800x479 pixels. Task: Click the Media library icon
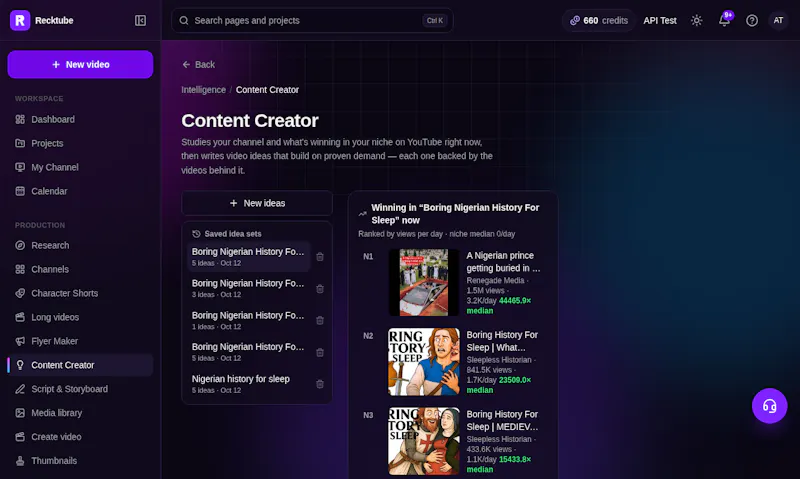click(x=20, y=413)
